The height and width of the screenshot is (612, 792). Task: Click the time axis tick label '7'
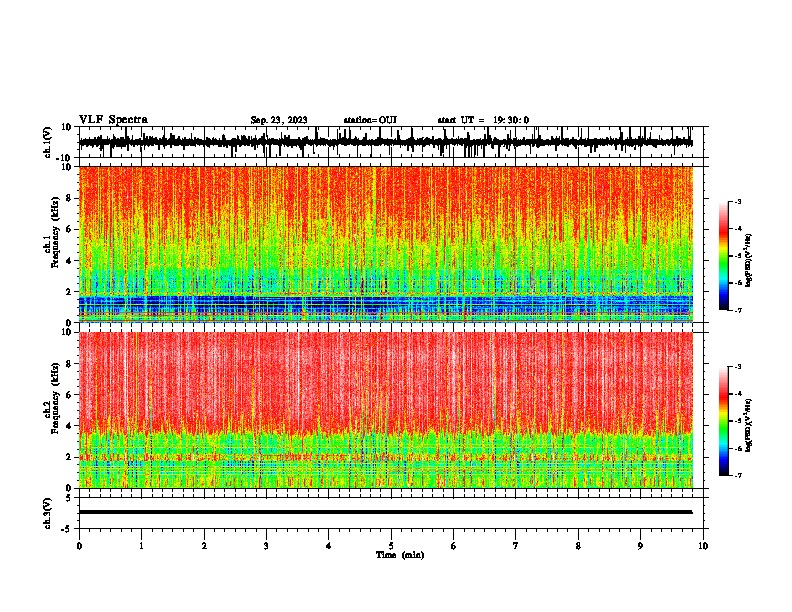[x=516, y=546]
